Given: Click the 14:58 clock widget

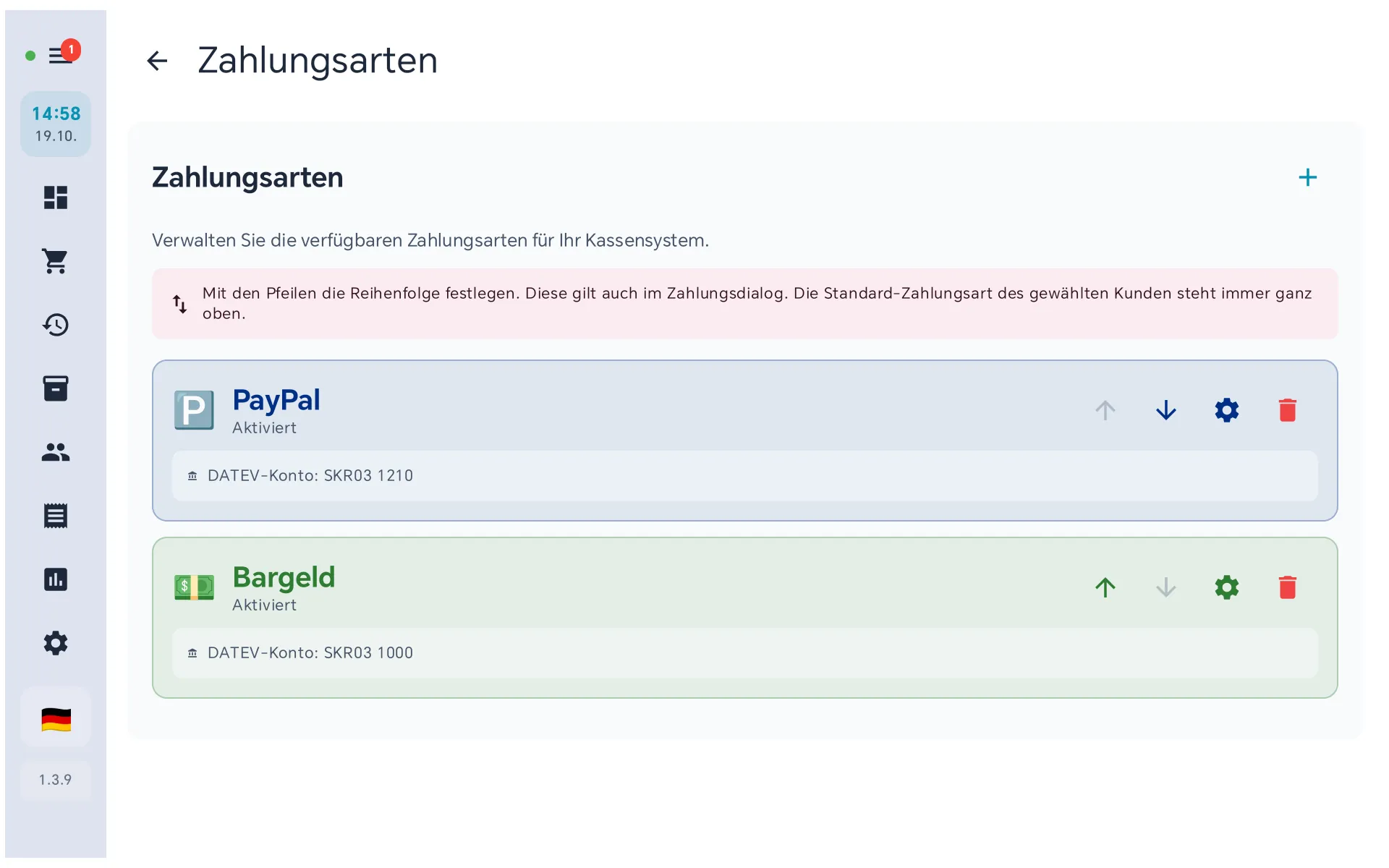Looking at the screenshot, I should [56, 124].
